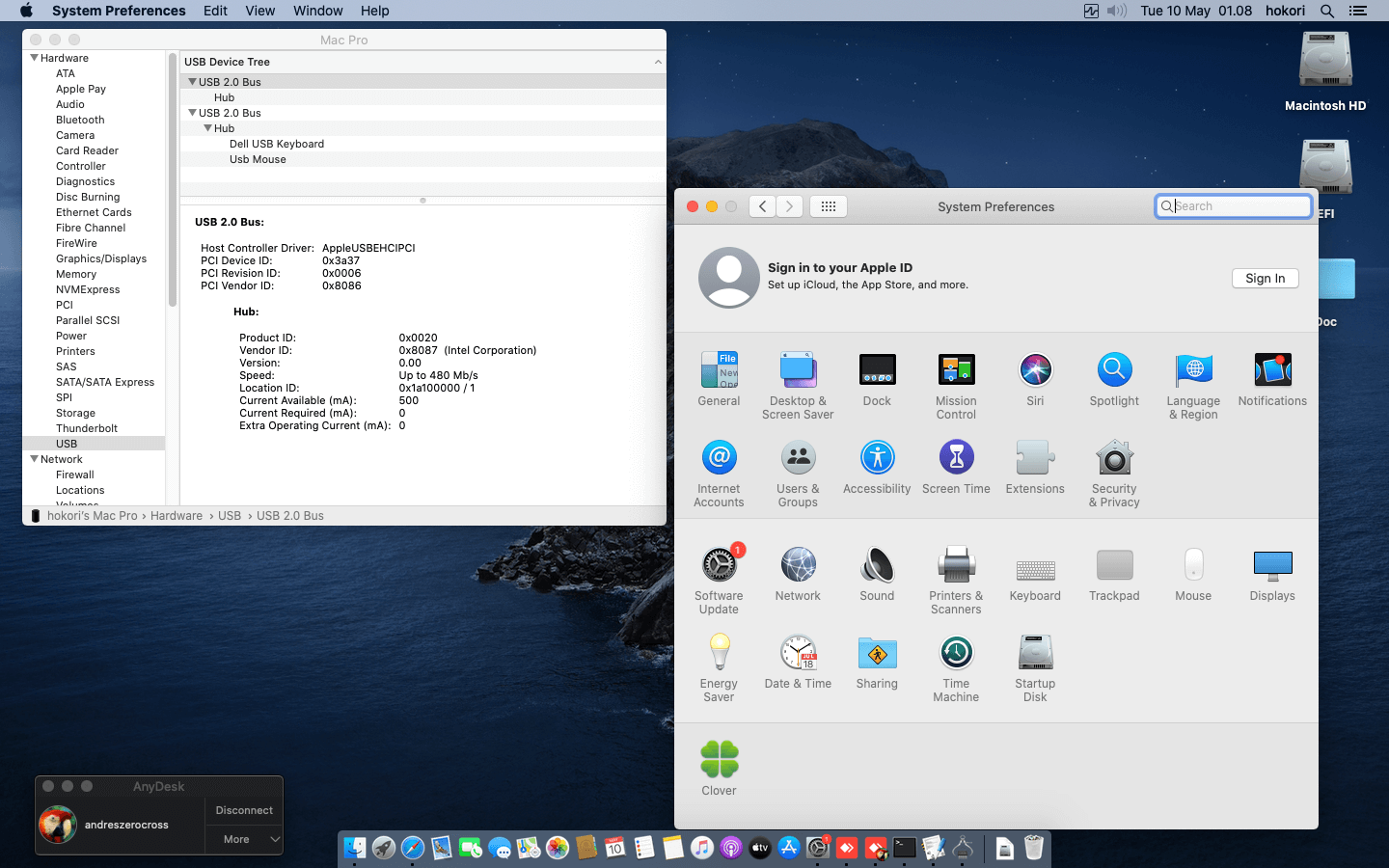Collapse the first USB 2.0 Bus entry

click(192, 82)
